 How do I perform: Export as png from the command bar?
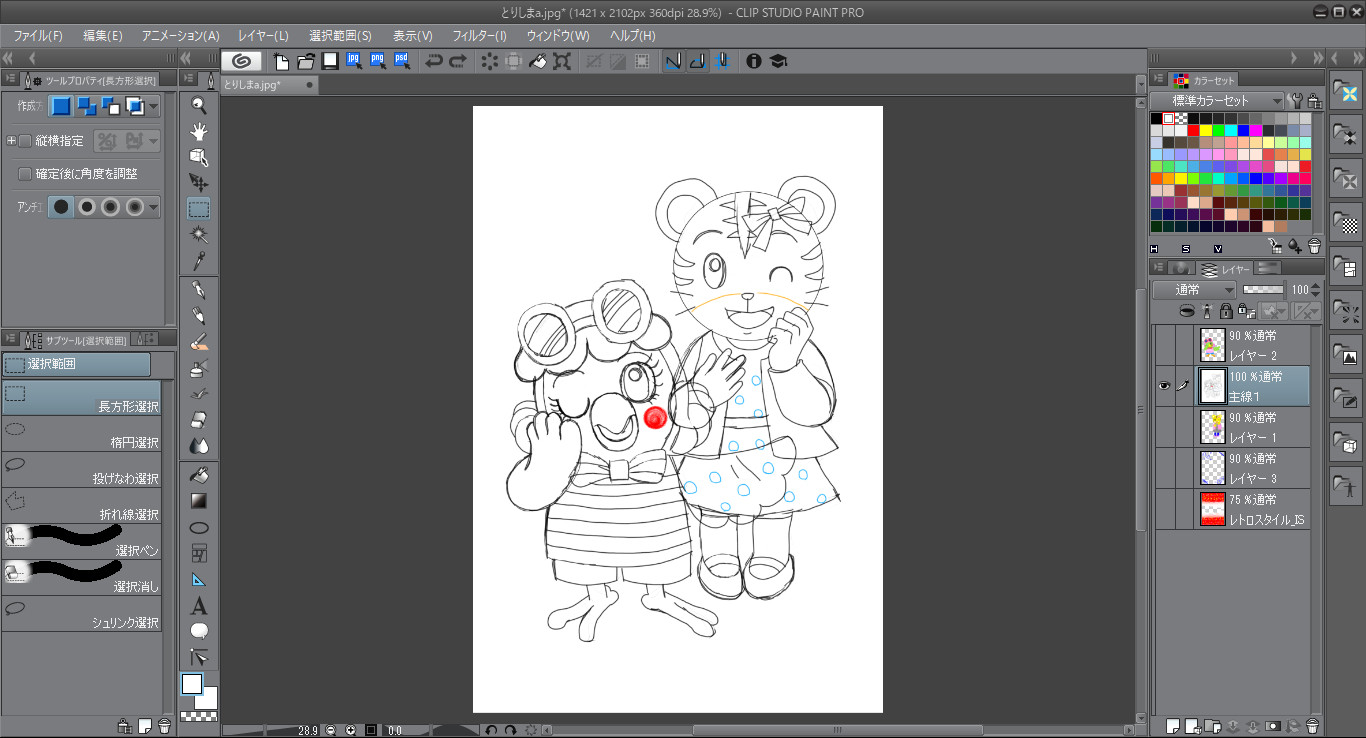(378, 60)
